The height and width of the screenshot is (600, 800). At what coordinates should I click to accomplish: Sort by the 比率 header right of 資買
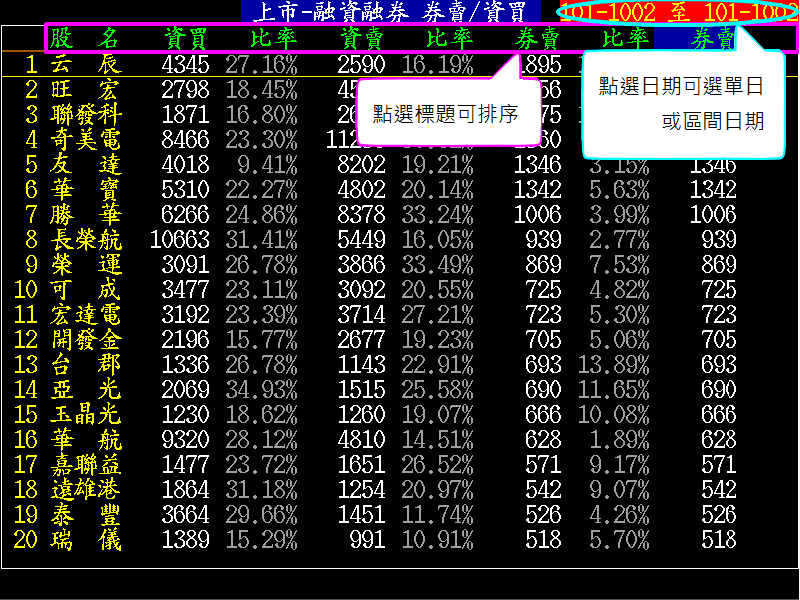273,39
